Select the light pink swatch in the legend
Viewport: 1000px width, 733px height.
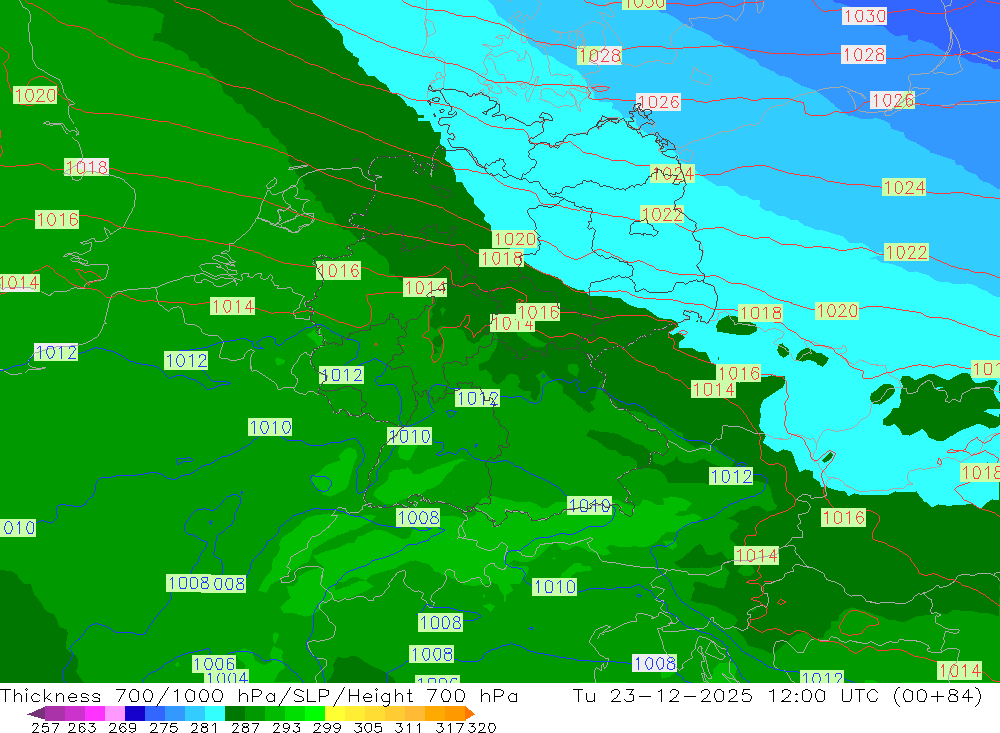115,713
